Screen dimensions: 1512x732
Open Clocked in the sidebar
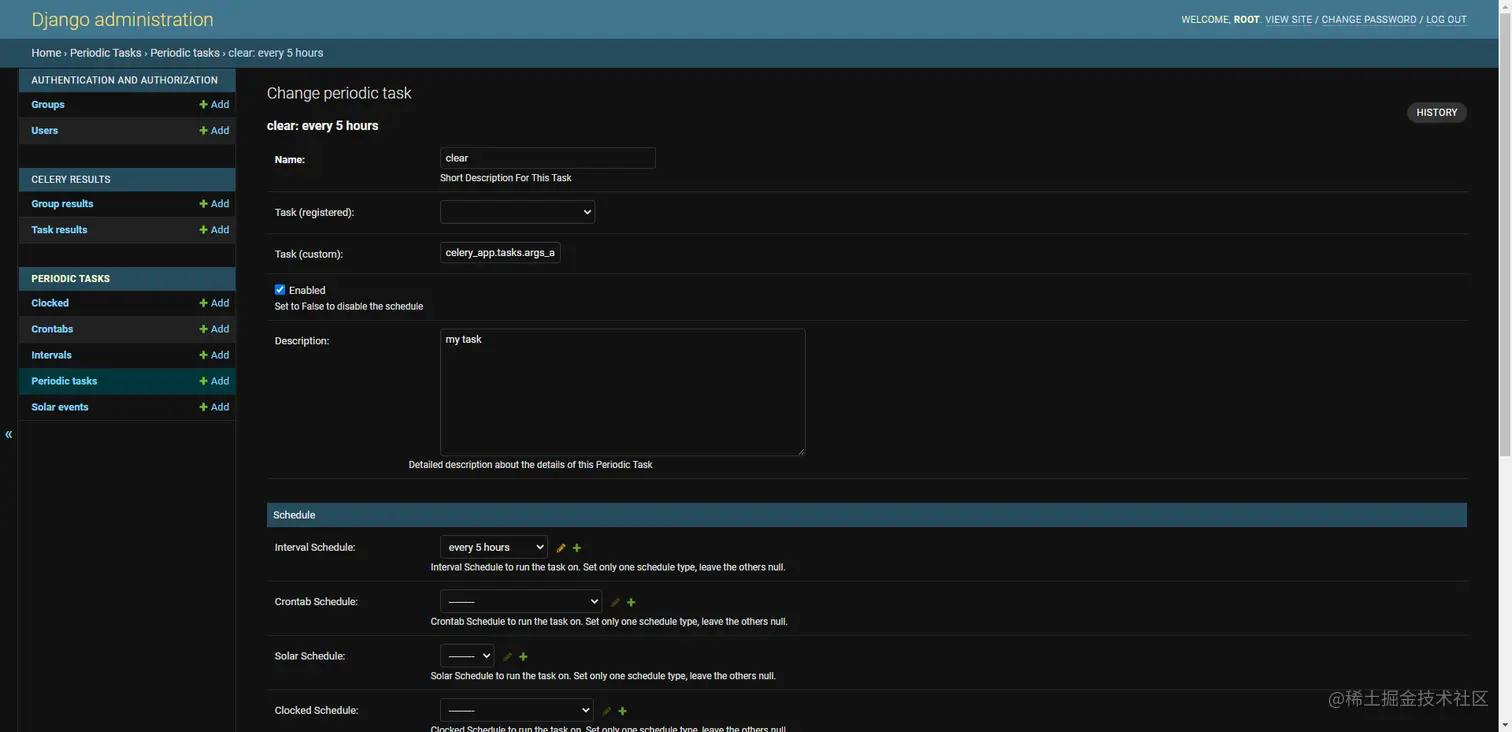(x=50, y=303)
